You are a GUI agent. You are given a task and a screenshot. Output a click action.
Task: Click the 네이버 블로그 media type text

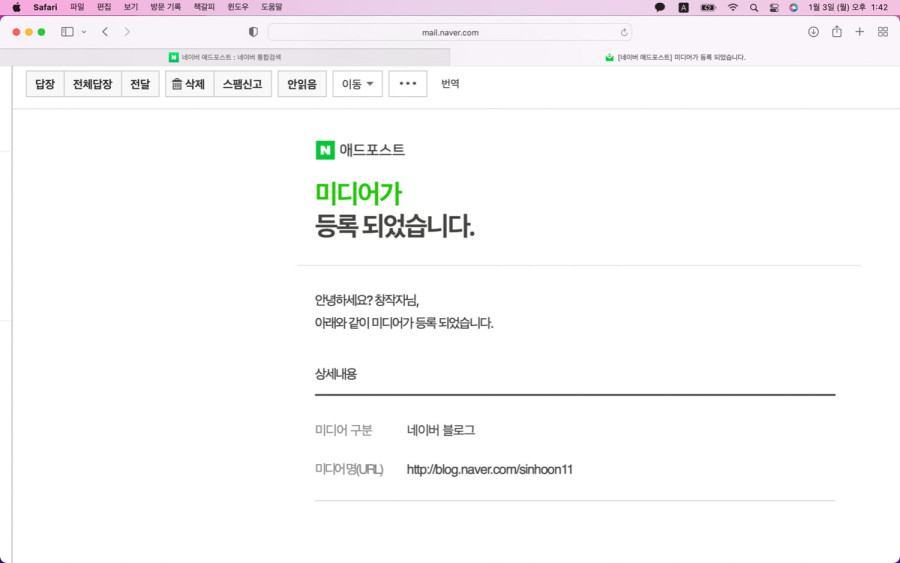[x=441, y=430]
